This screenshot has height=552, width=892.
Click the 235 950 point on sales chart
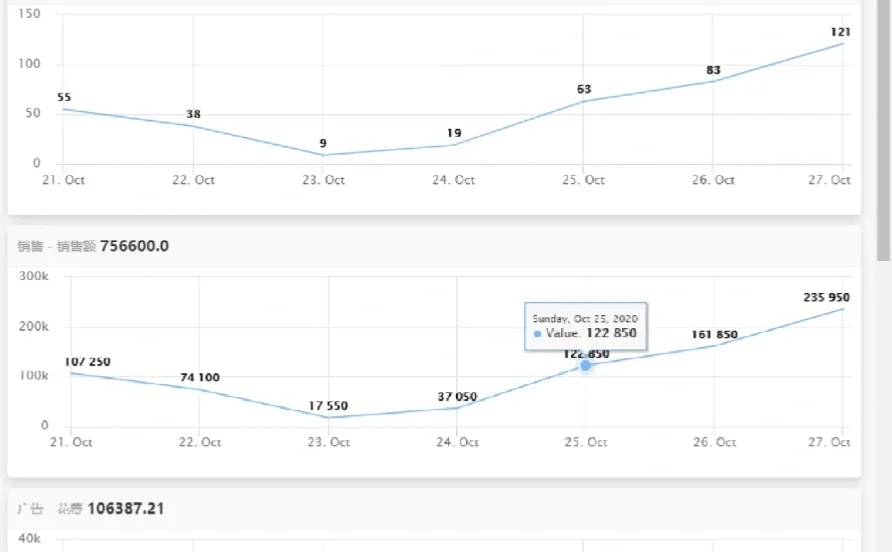[843, 309]
